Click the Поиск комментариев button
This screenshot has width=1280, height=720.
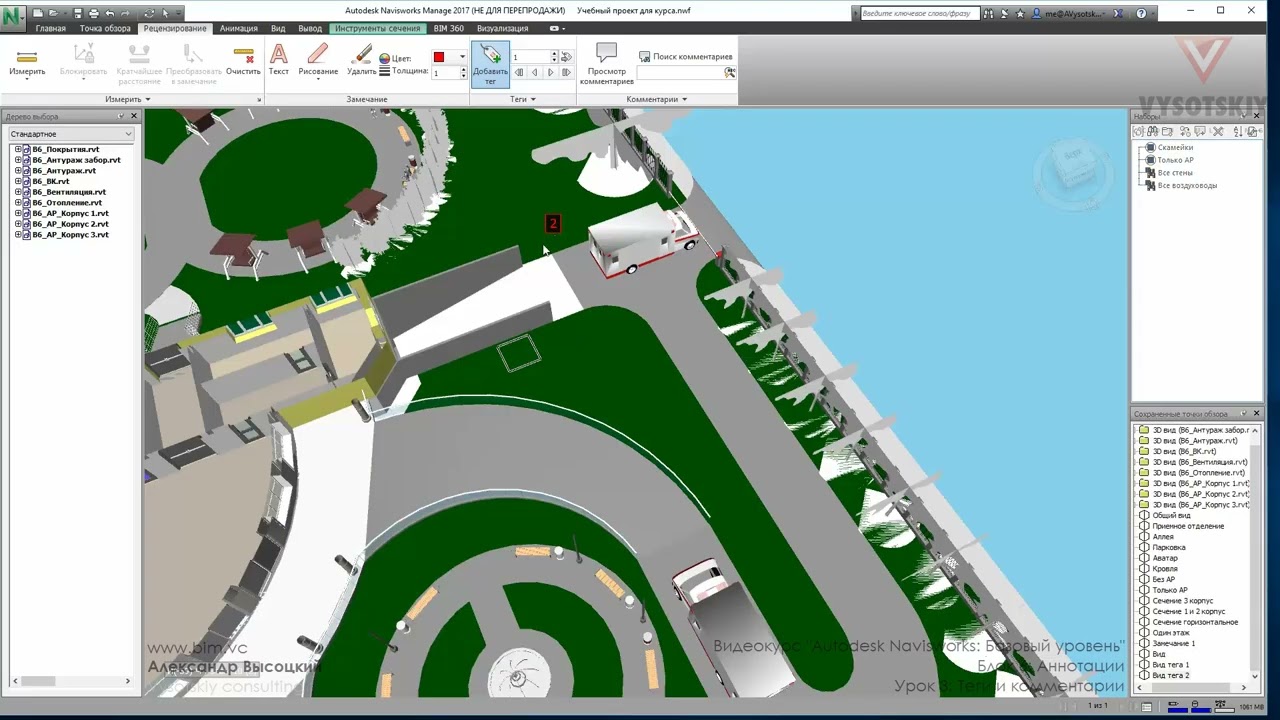click(686, 57)
